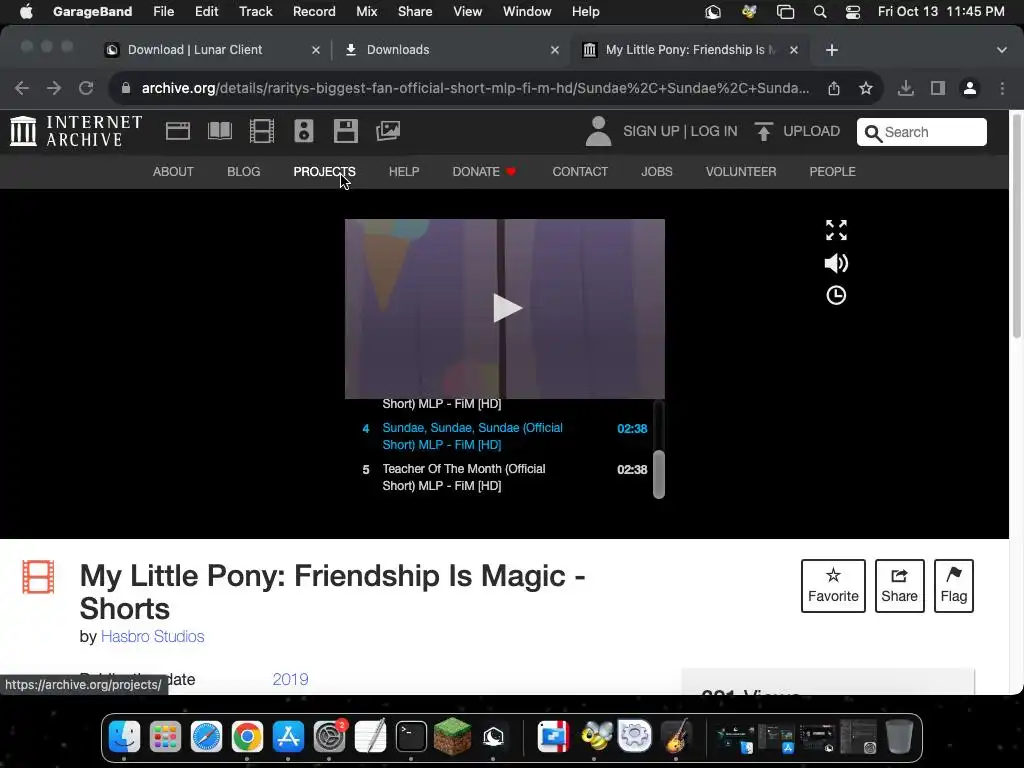1024x768 pixels.
Task: Open the Video film strip icon
Action: (x=262, y=131)
